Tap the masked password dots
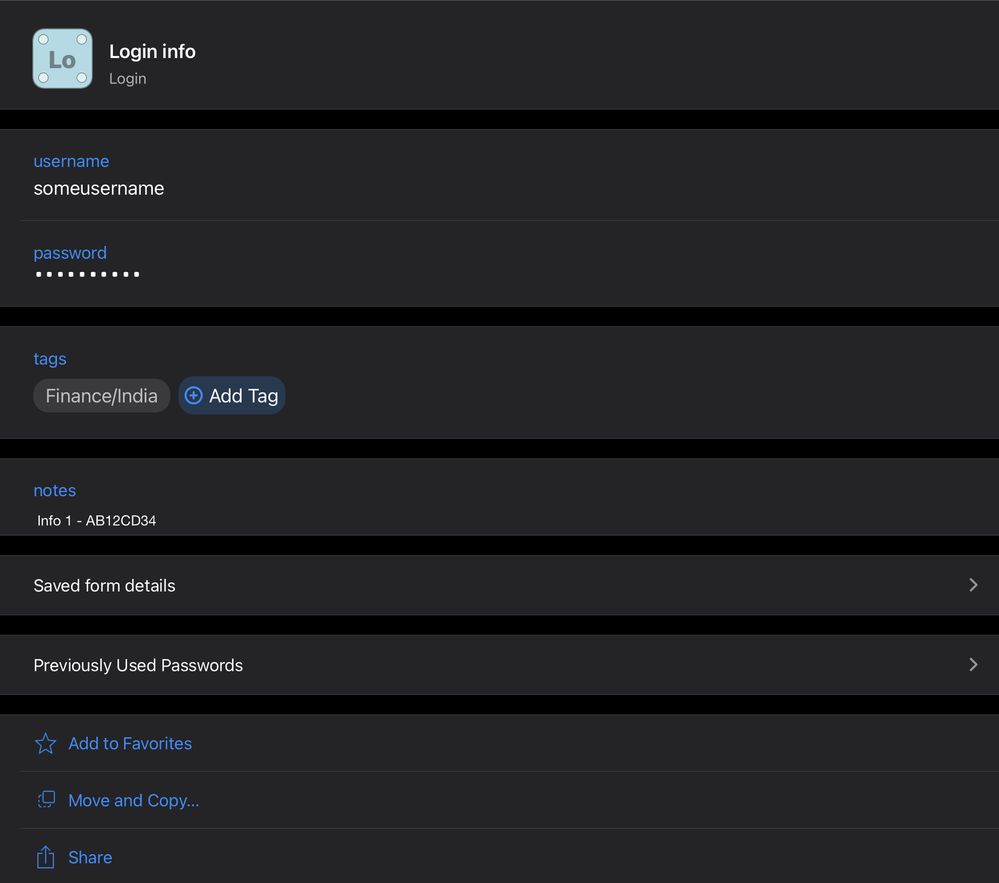 pos(87,274)
